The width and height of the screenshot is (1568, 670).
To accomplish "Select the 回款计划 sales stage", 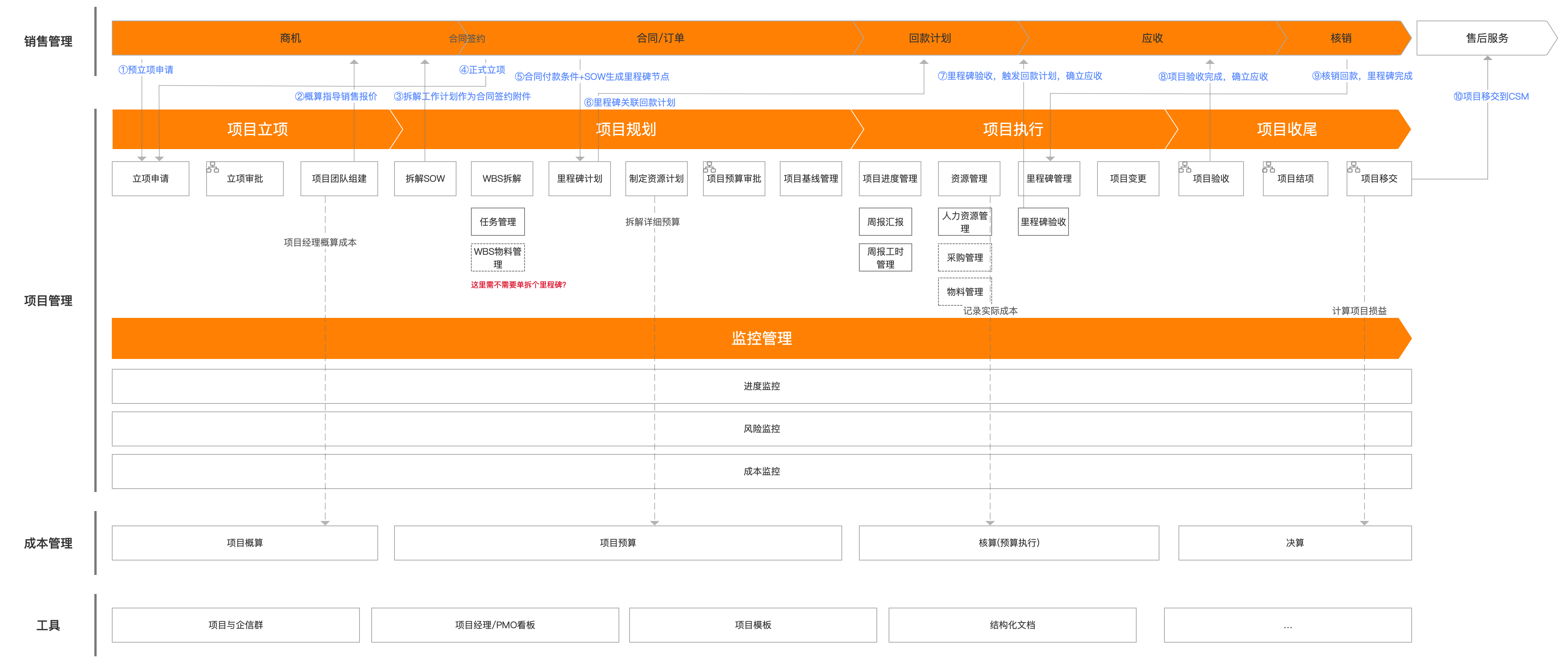I will point(929,38).
